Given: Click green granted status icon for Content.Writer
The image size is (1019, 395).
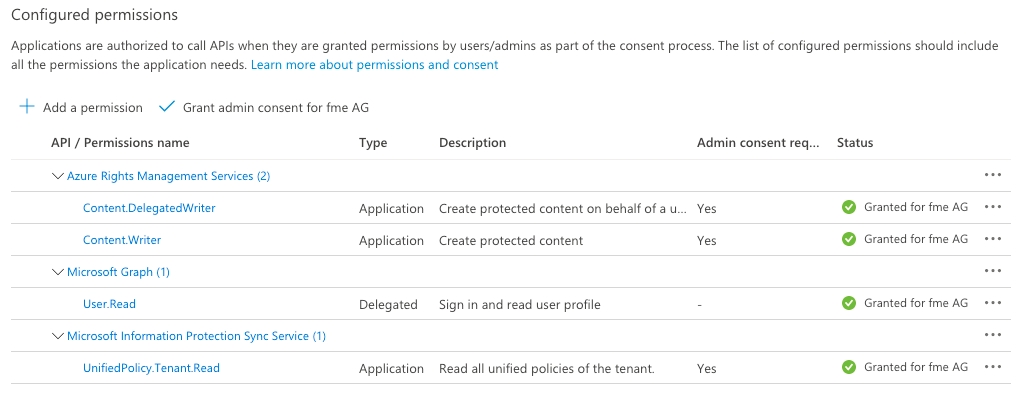Looking at the screenshot, I should pyautogui.click(x=849, y=239).
